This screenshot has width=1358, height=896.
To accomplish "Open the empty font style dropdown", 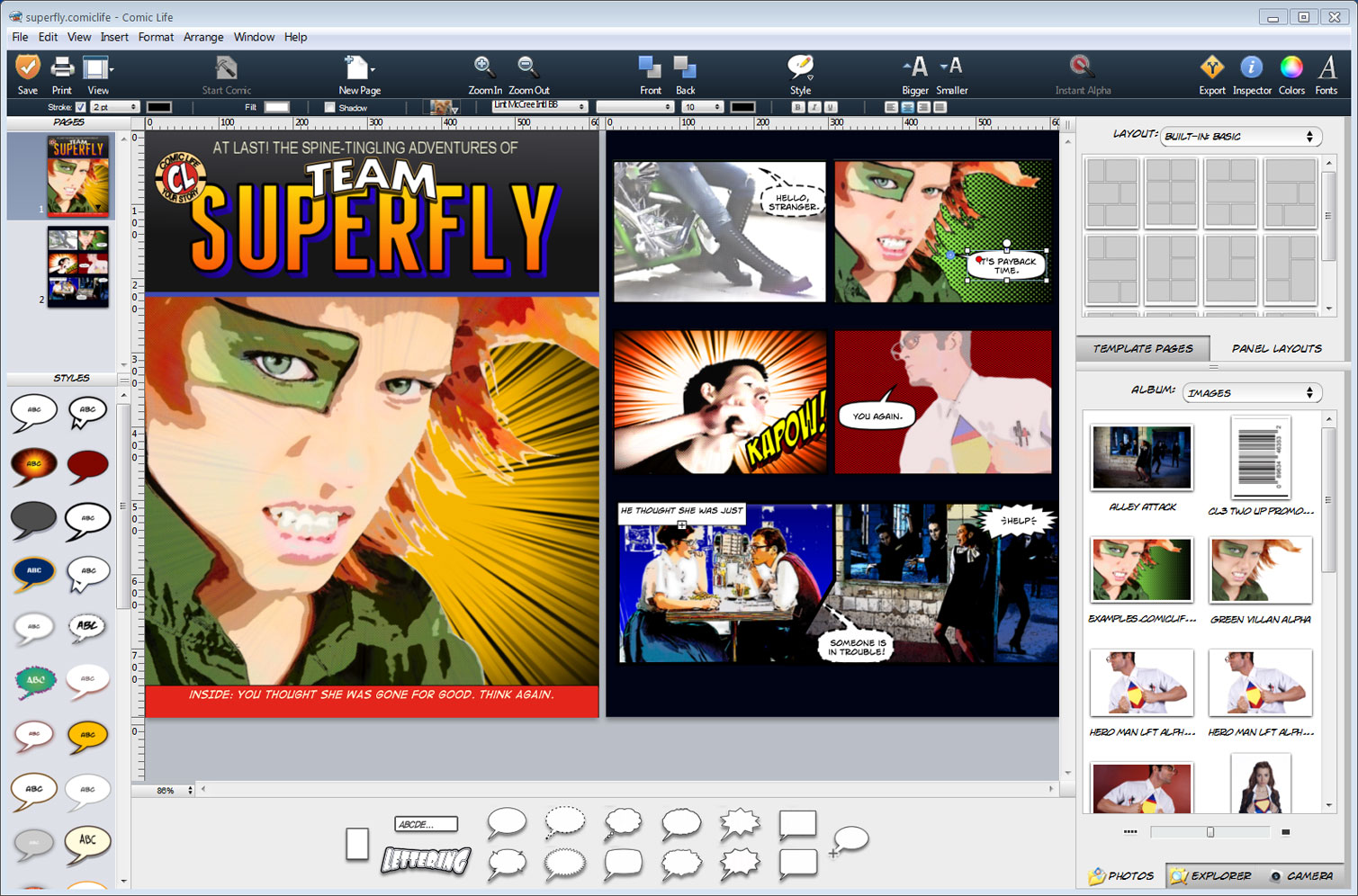I will [x=634, y=106].
